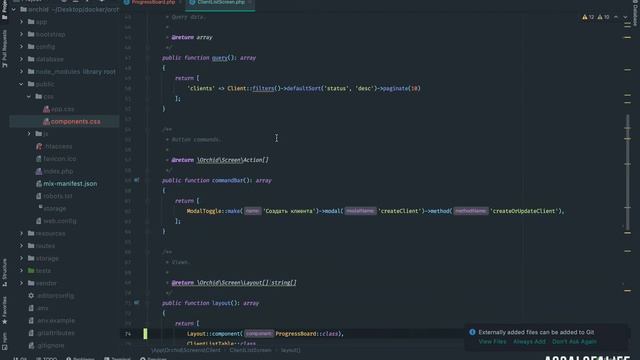Select components.css file
The height and width of the screenshot is (360, 640).
[x=75, y=122]
